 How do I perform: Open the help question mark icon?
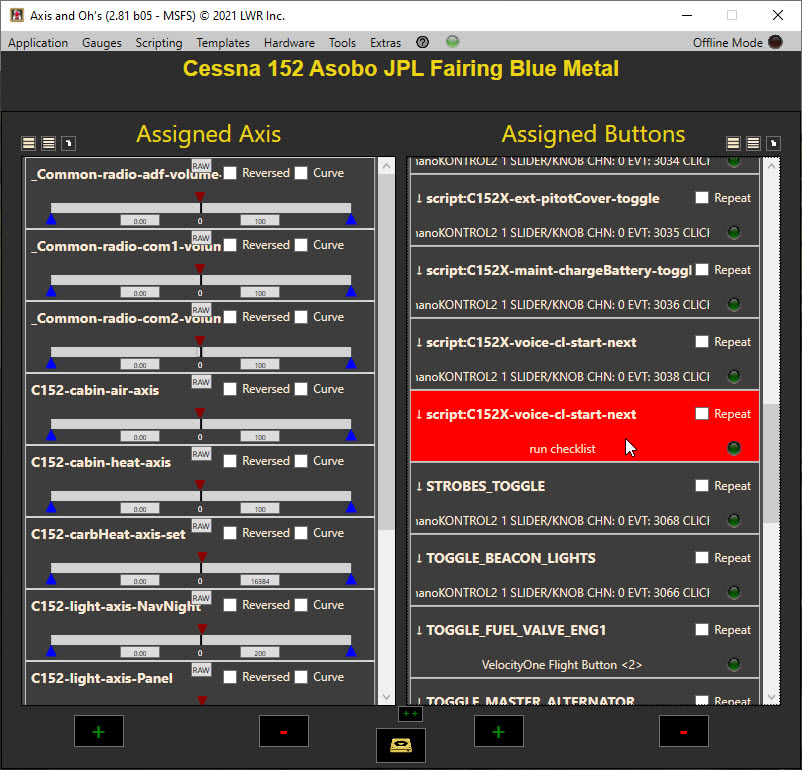point(422,42)
